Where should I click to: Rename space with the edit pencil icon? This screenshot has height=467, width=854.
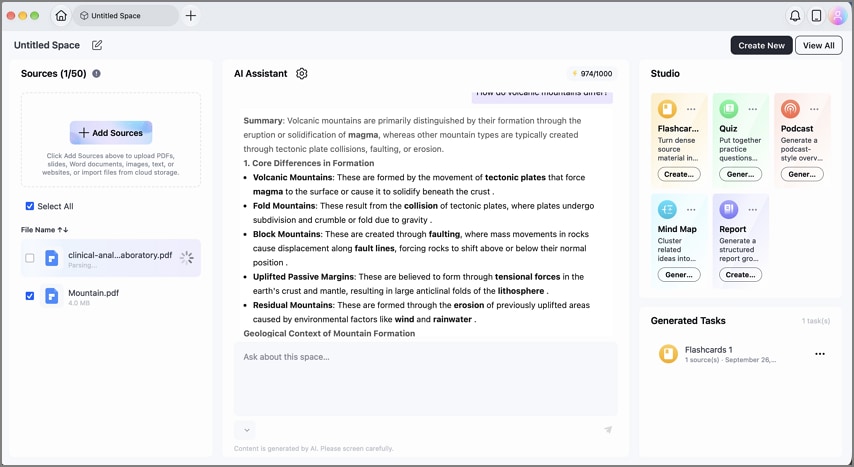point(97,45)
